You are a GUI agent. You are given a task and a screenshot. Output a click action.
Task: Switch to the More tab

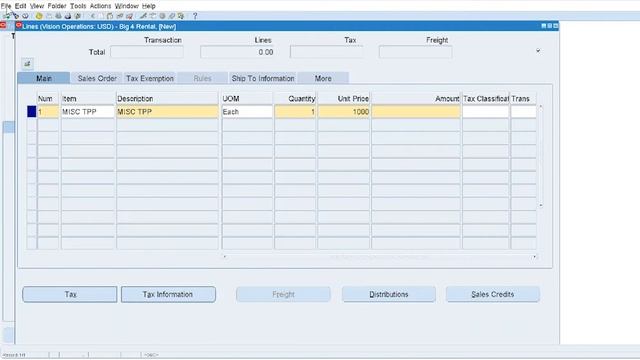[323, 78]
